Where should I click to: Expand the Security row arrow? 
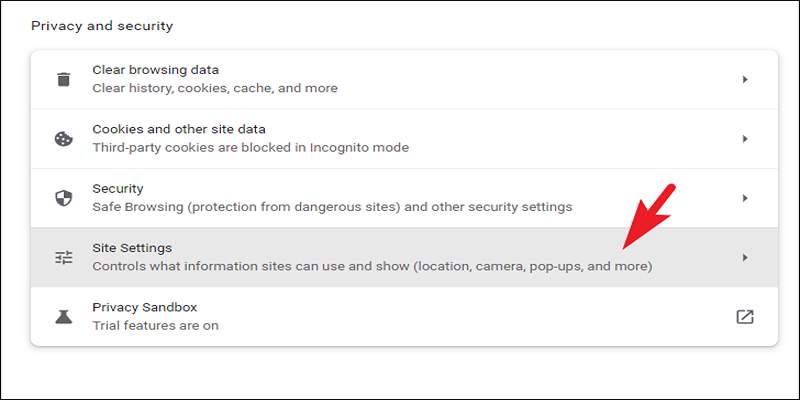(x=745, y=198)
